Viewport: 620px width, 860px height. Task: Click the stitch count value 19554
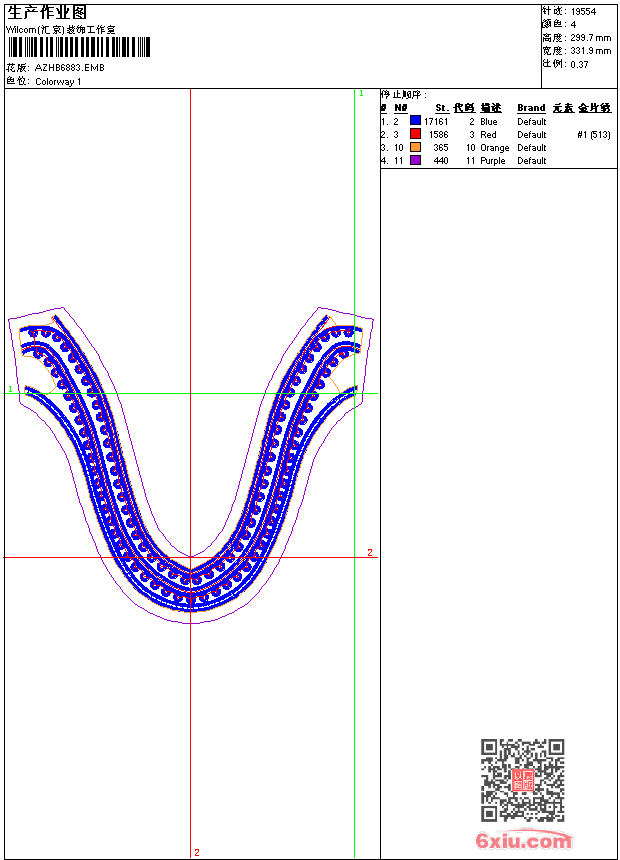pyautogui.click(x=583, y=11)
